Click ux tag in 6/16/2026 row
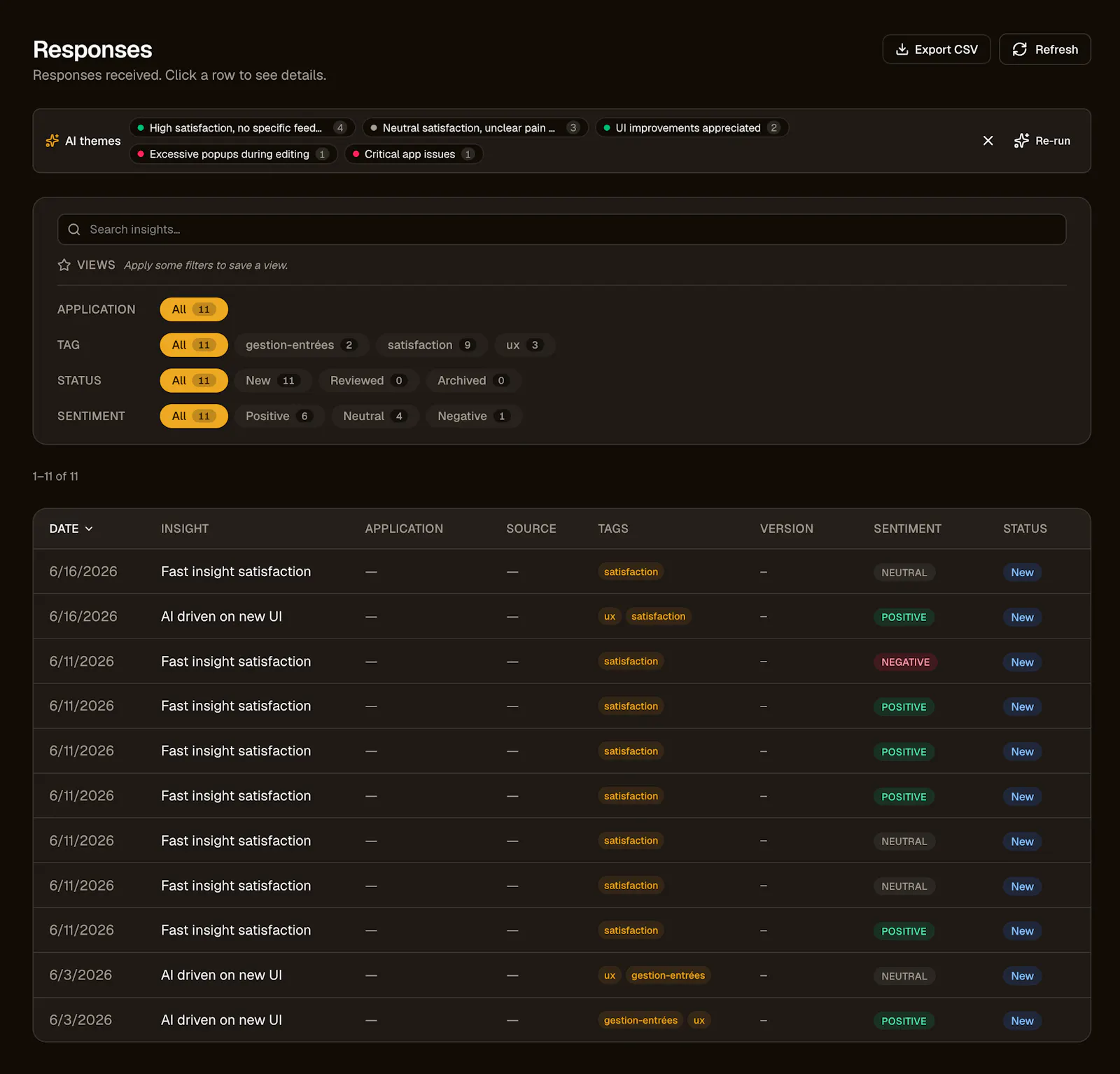 (x=610, y=616)
